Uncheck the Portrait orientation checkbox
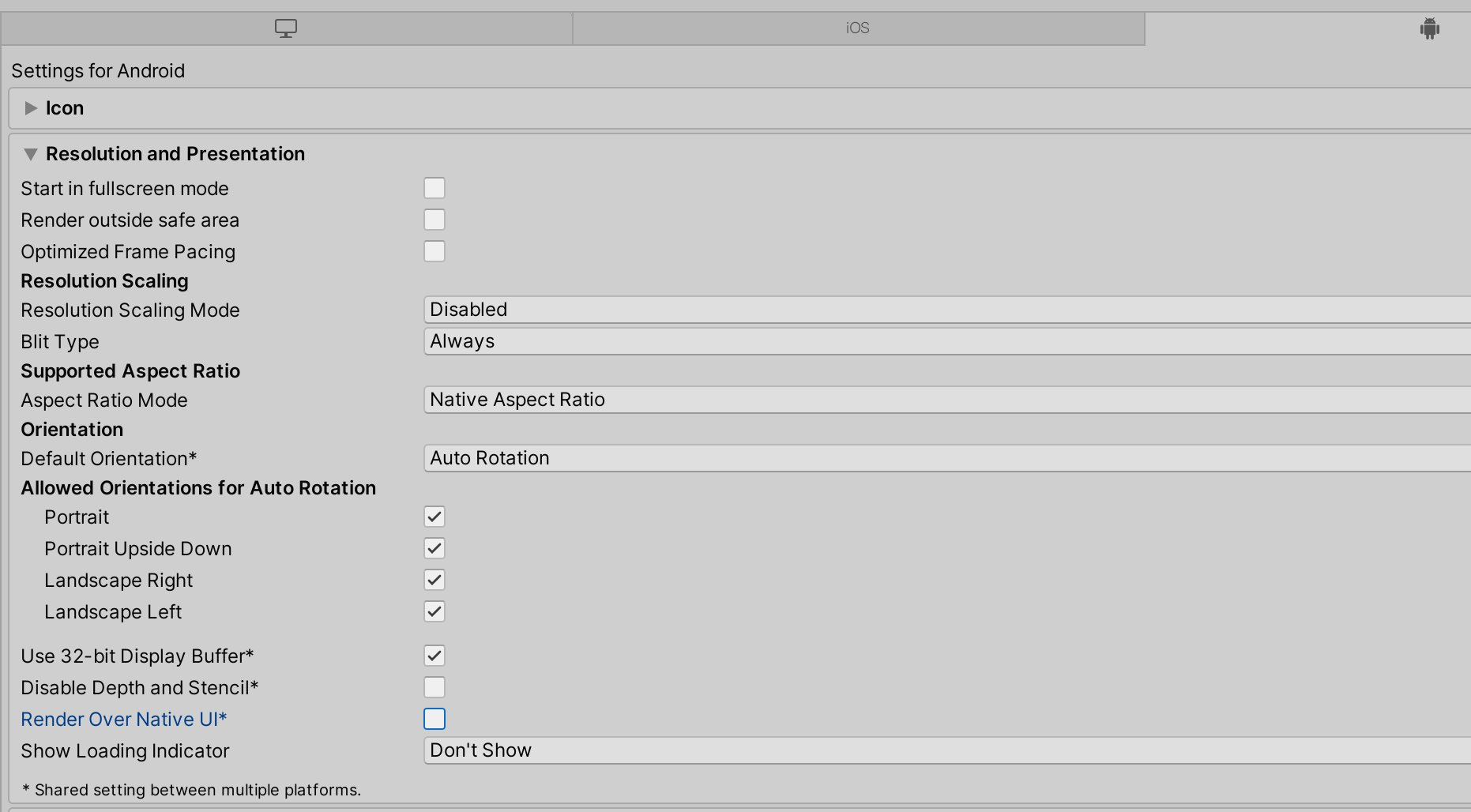The width and height of the screenshot is (1471, 812). (x=435, y=517)
